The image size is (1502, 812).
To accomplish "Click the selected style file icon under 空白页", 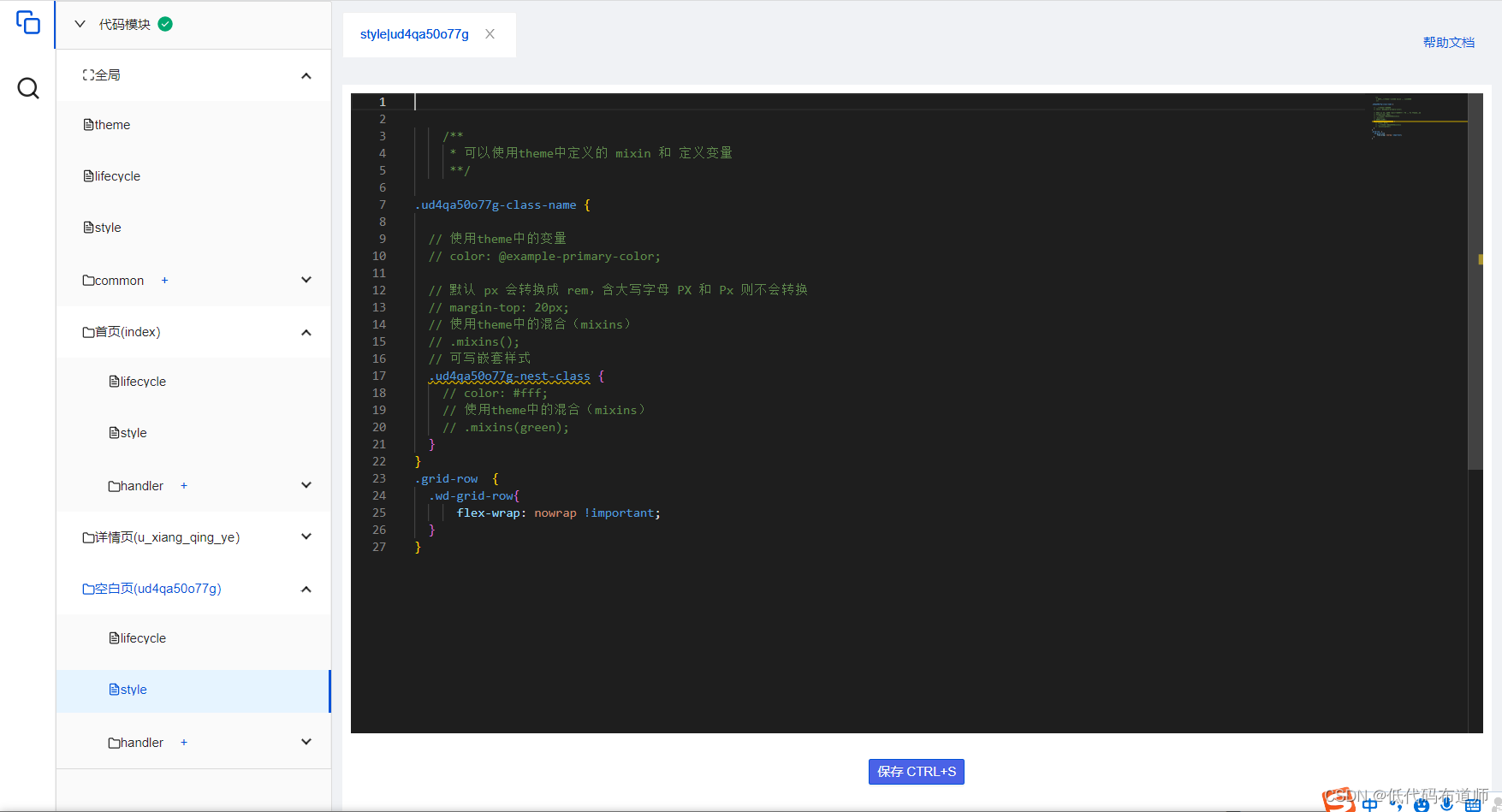I will [114, 690].
